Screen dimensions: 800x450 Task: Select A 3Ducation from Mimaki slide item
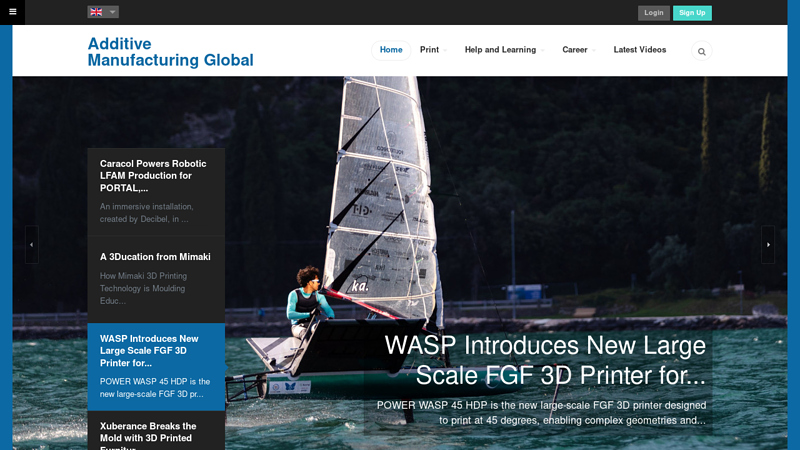point(156,279)
